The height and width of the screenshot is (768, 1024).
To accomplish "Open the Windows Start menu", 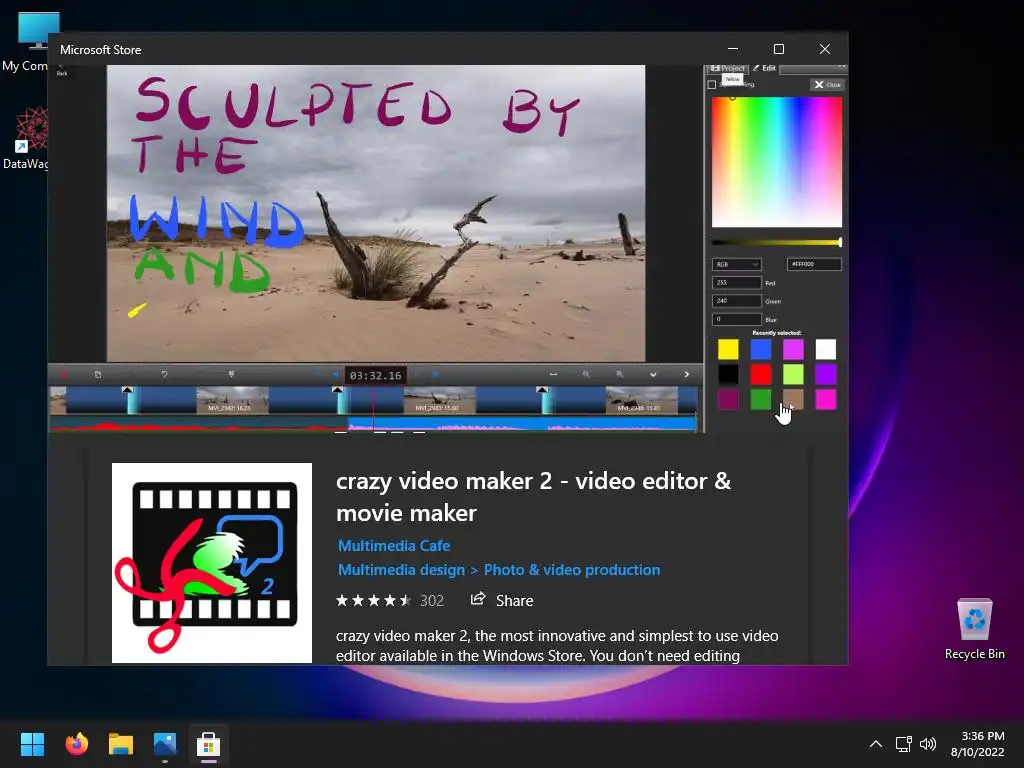I will (32, 744).
